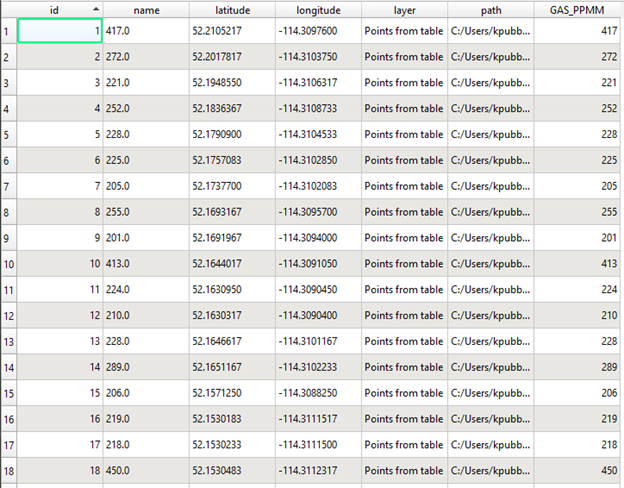The height and width of the screenshot is (488, 624).
Task: Click longitude cell -114.3103750
Action: pos(318,57)
